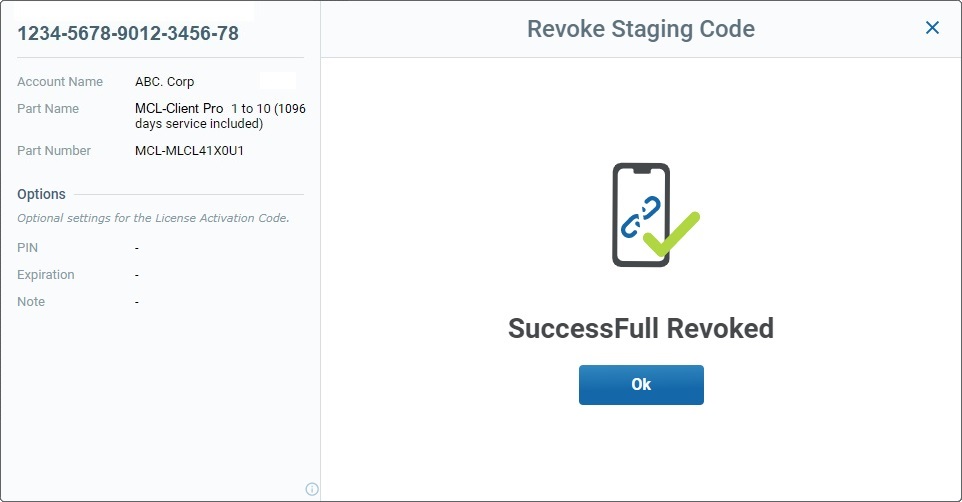Click the Ok button
Screen dimensions: 962x502
coord(641,385)
